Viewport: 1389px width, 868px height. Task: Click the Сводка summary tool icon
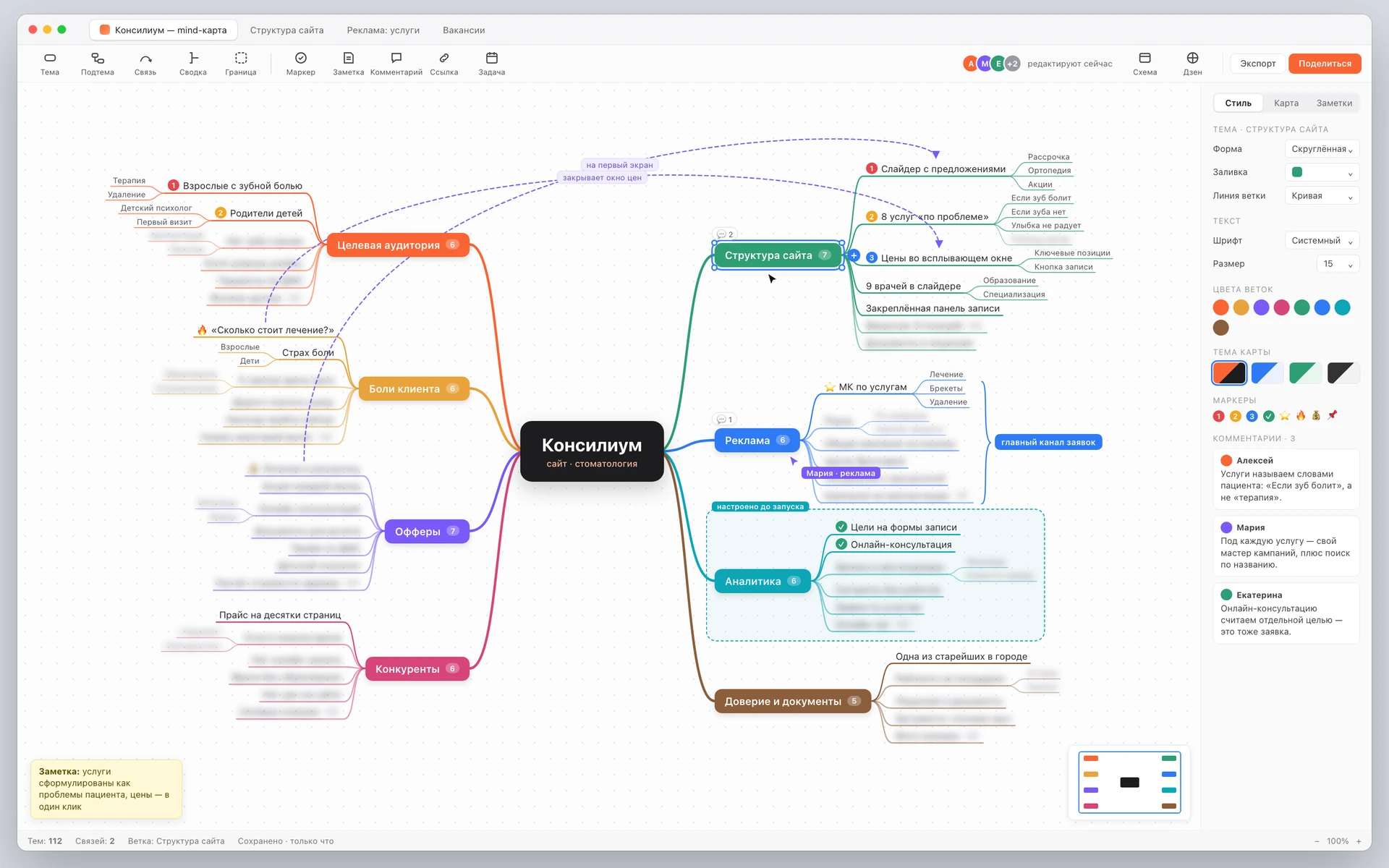click(193, 58)
